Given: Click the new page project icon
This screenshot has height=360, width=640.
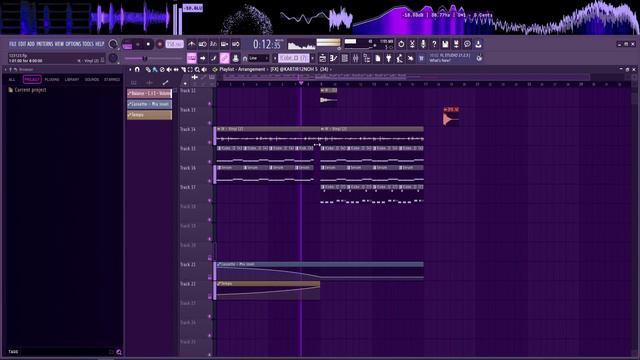Looking at the screenshot, I should point(378,58).
